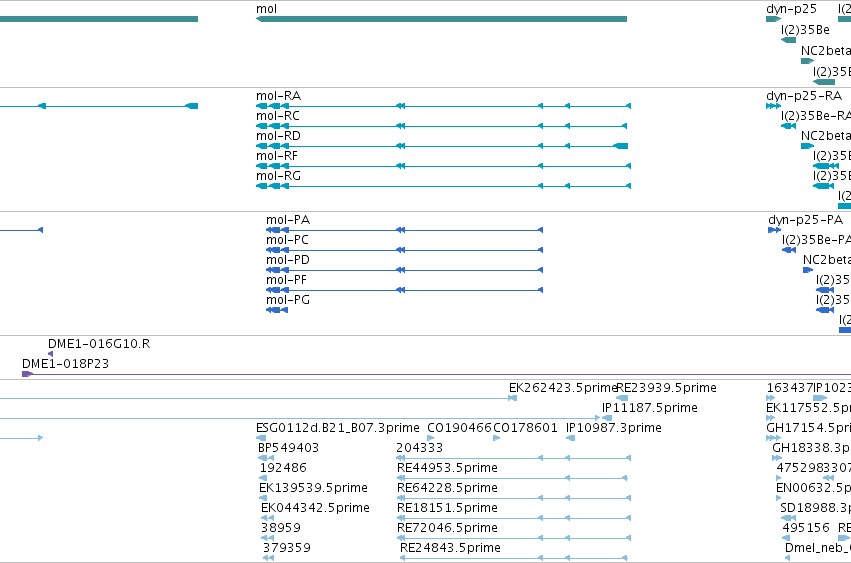Click the mol-PD protein label
851x563 pixels.
click(288, 260)
